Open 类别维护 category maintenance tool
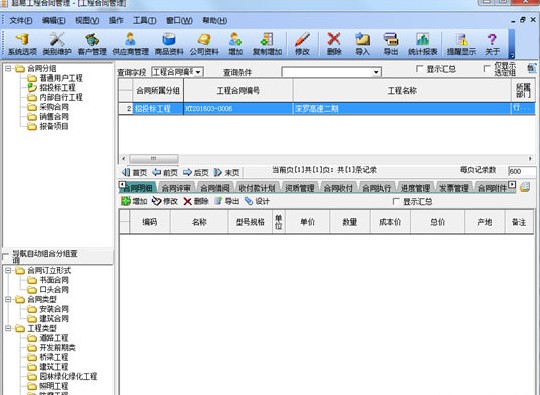This screenshot has height=395, width=540. [x=57, y=44]
